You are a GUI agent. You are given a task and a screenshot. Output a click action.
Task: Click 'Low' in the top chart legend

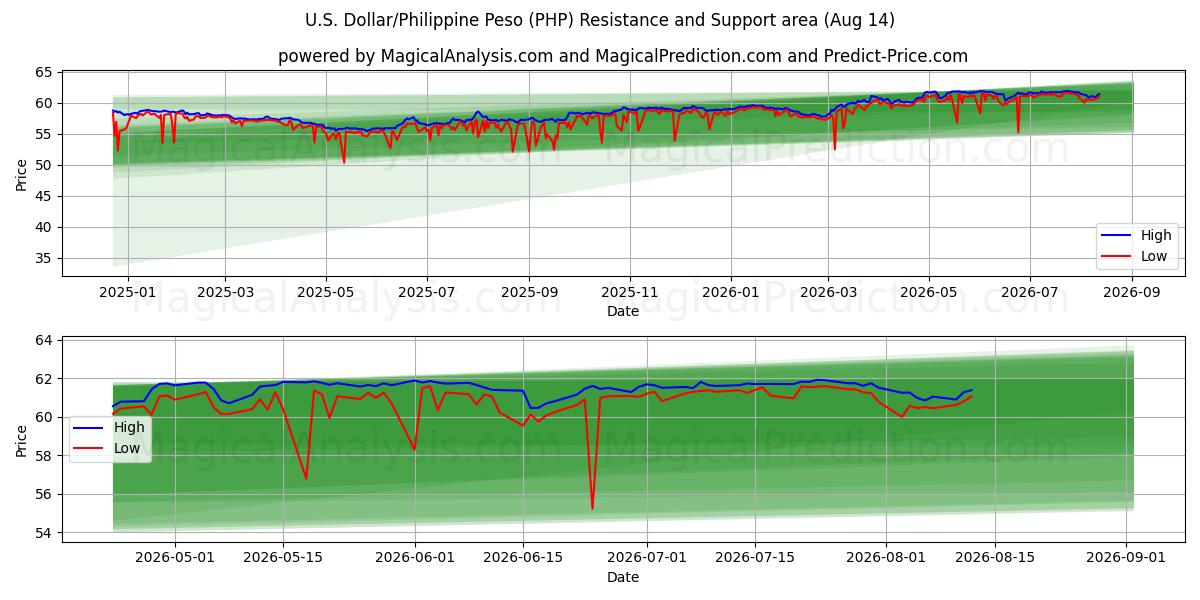[x=1154, y=256]
